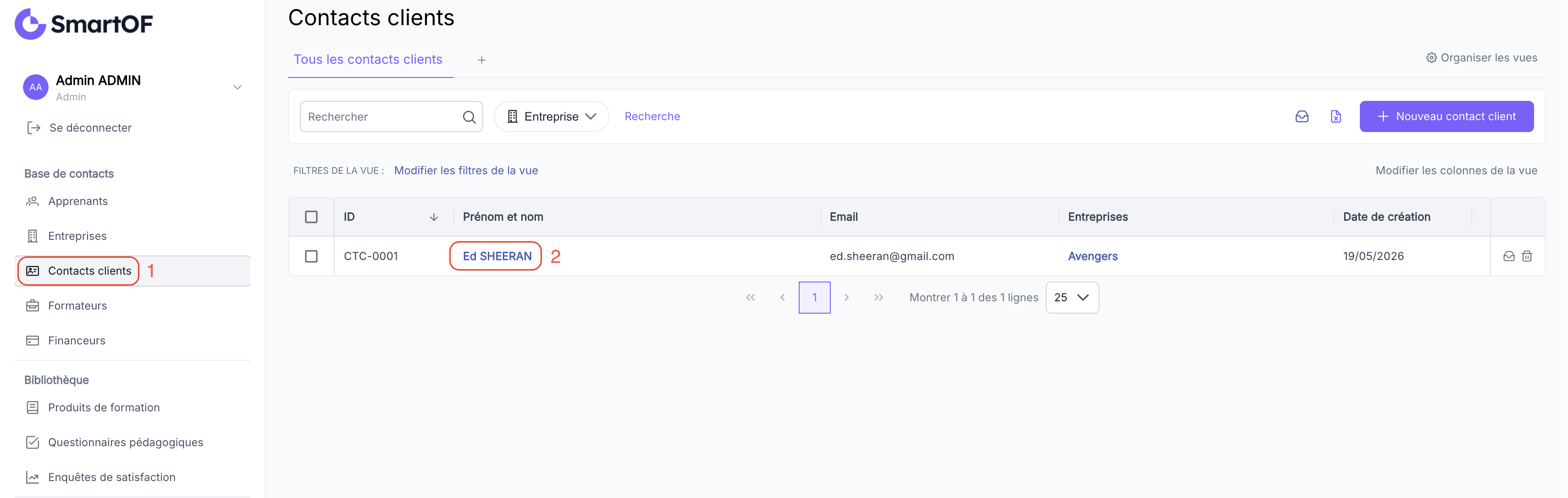The width and height of the screenshot is (1568, 498).
Task: Tick the select-all header checkbox
Action: point(311,217)
